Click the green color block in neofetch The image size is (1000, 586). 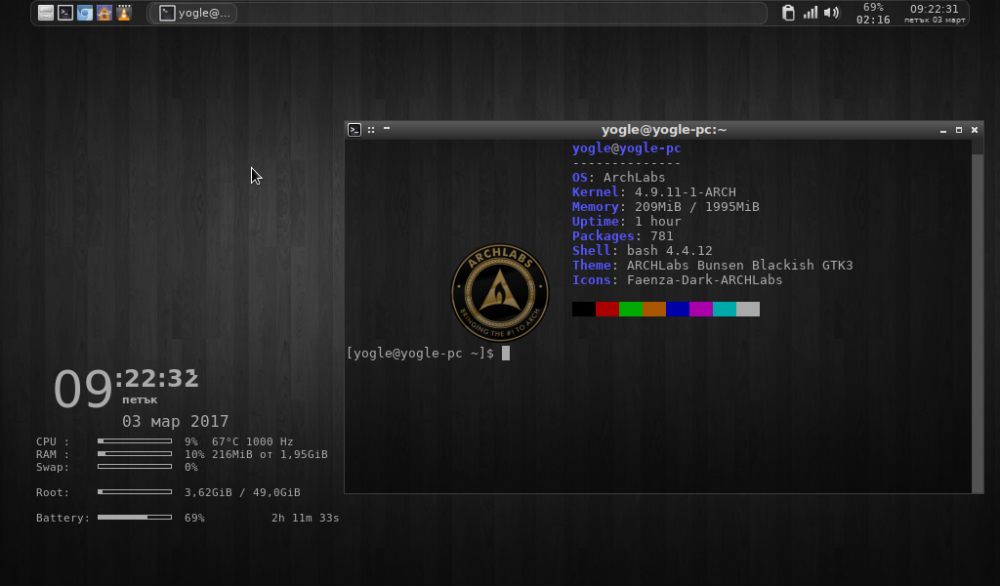click(x=631, y=309)
